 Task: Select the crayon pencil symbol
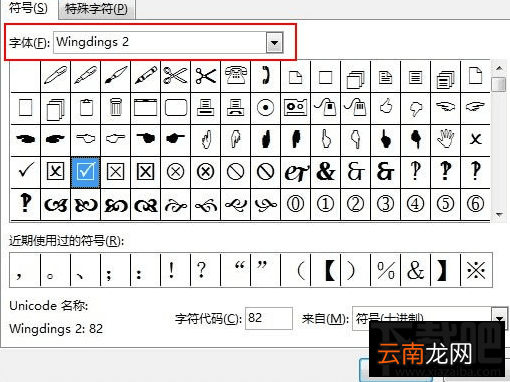pyautogui.click(x=146, y=76)
